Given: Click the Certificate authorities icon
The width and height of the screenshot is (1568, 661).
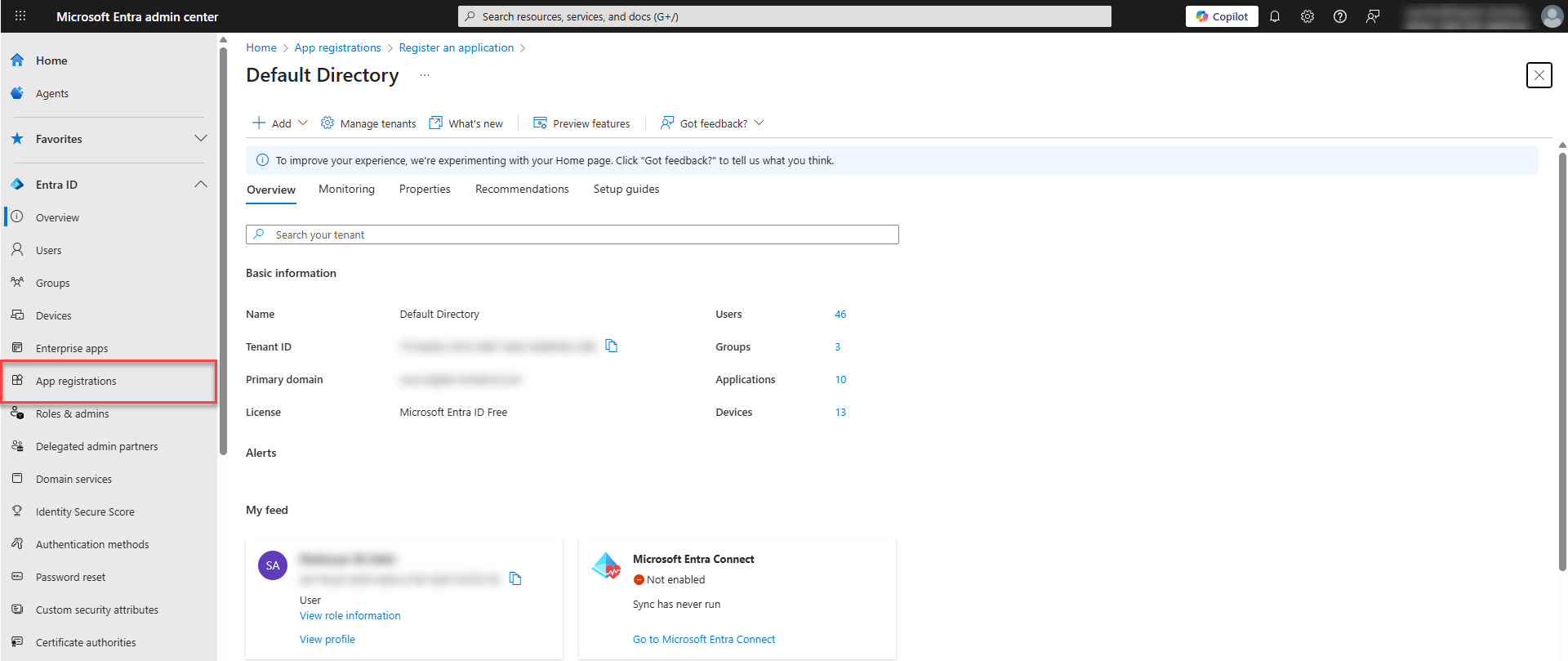Looking at the screenshot, I should 17,641.
